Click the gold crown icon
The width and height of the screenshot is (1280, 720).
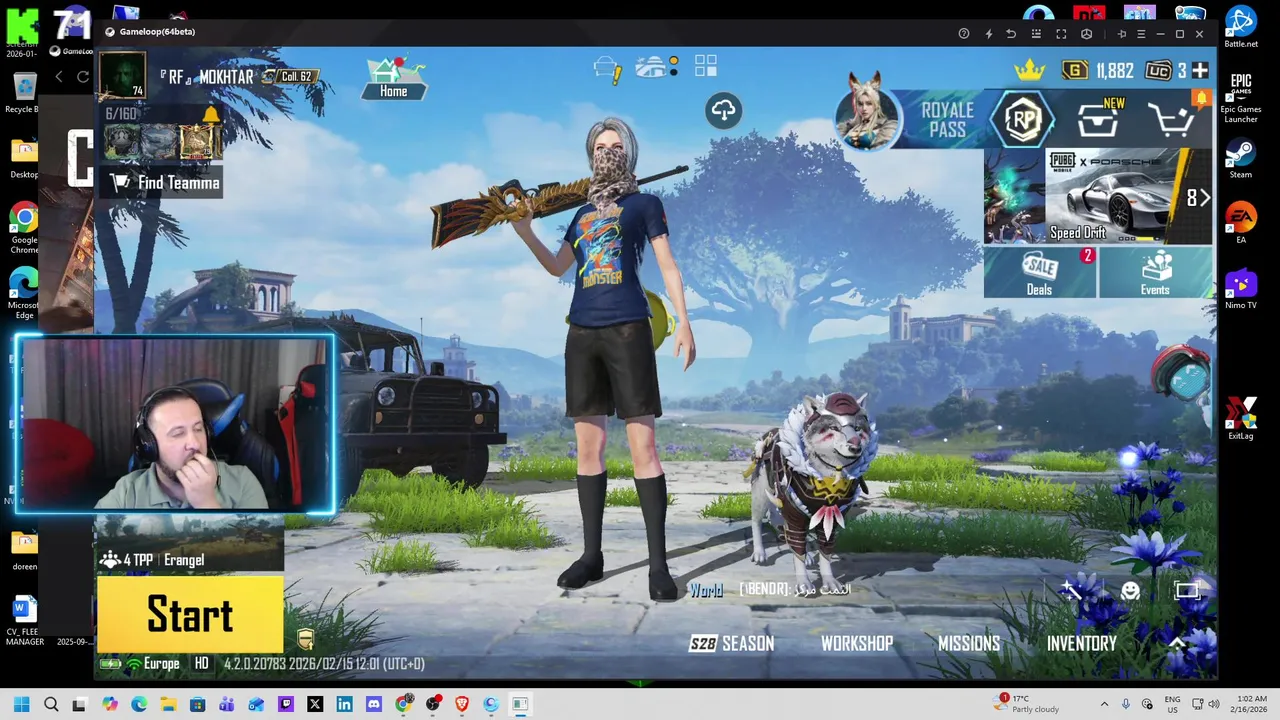click(x=1029, y=70)
